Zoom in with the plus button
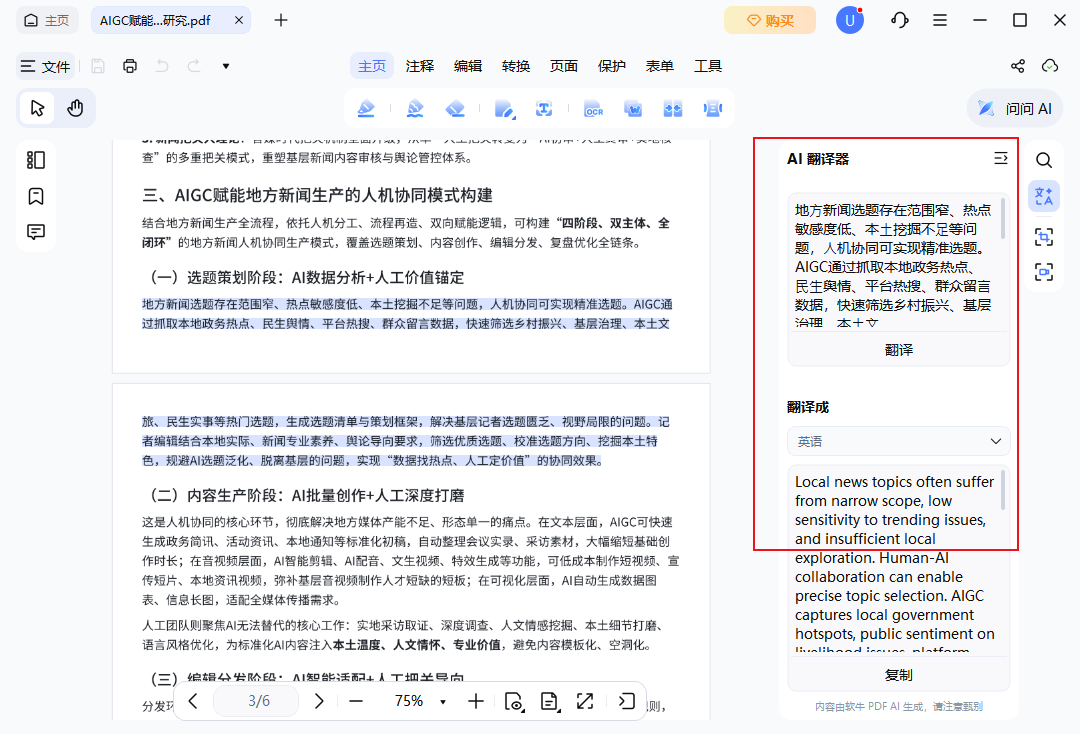This screenshot has height=734, width=1080. [x=475, y=701]
